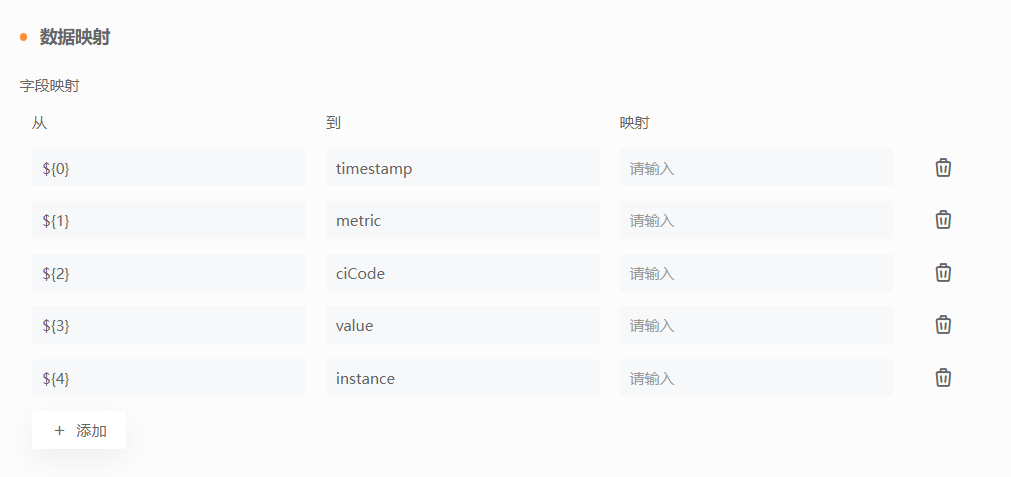Select the ciCode target field

[463, 273]
